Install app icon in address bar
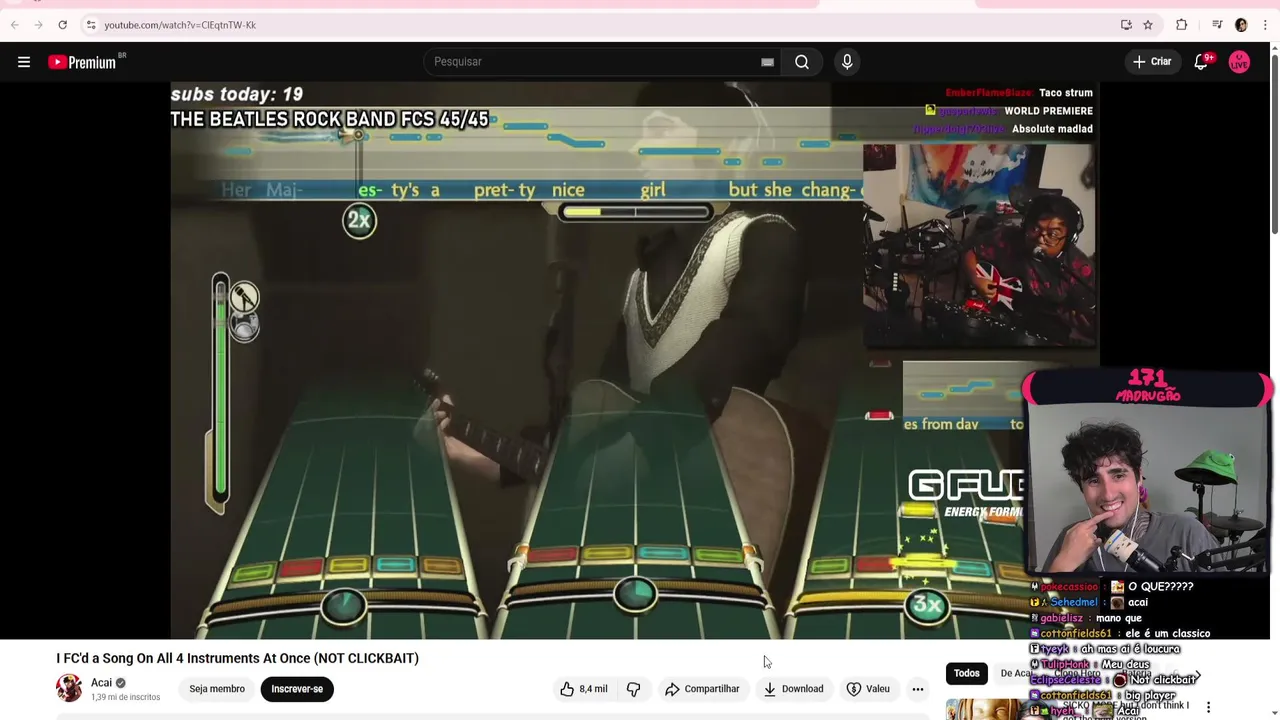The image size is (1280, 720). coord(1126,25)
